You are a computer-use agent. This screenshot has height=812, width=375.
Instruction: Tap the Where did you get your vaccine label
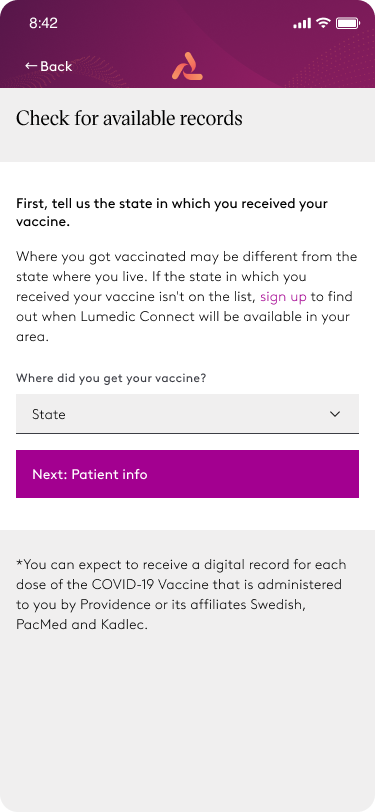pos(111,378)
